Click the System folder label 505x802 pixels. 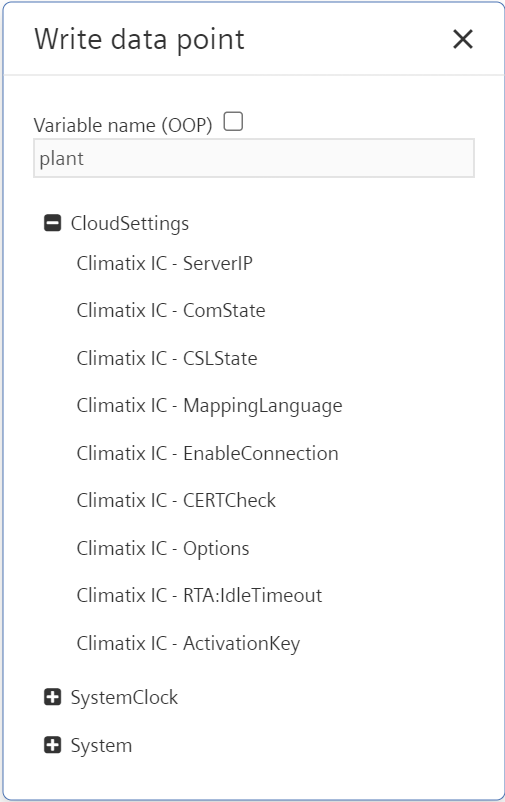pyautogui.click(x=101, y=746)
